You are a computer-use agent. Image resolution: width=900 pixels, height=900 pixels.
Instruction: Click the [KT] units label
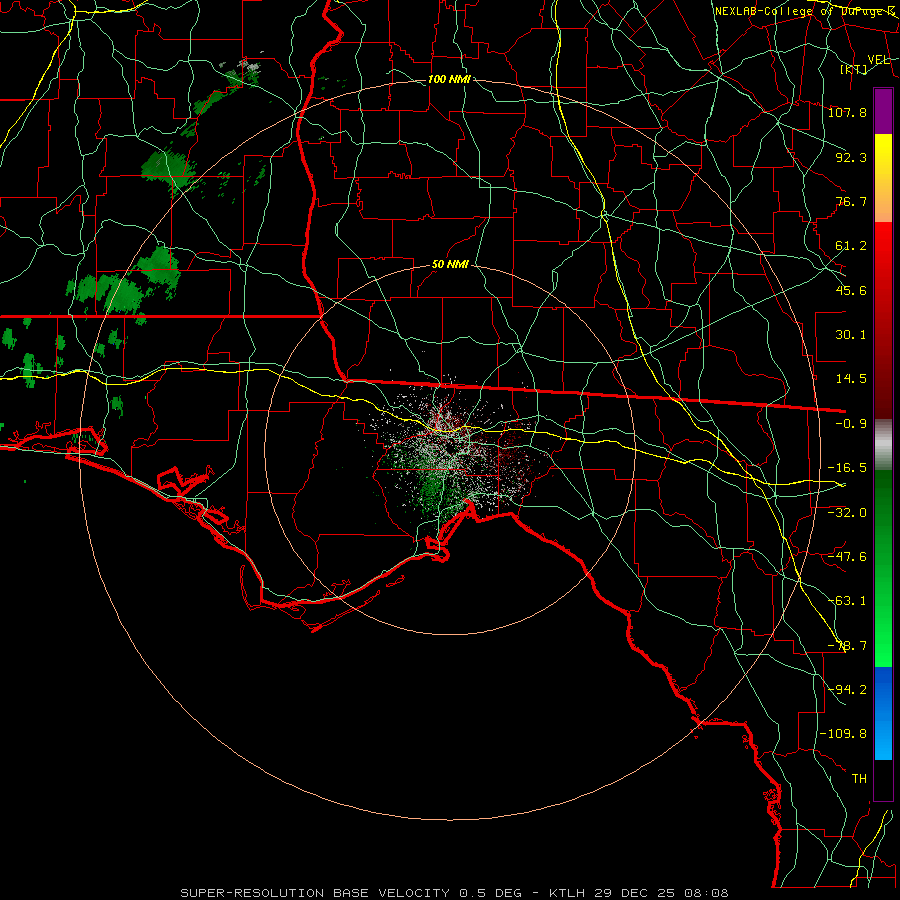click(x=854, y=69)
